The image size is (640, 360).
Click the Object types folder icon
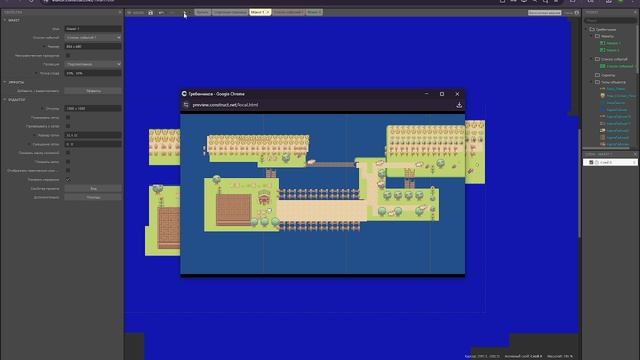point(597,82)
